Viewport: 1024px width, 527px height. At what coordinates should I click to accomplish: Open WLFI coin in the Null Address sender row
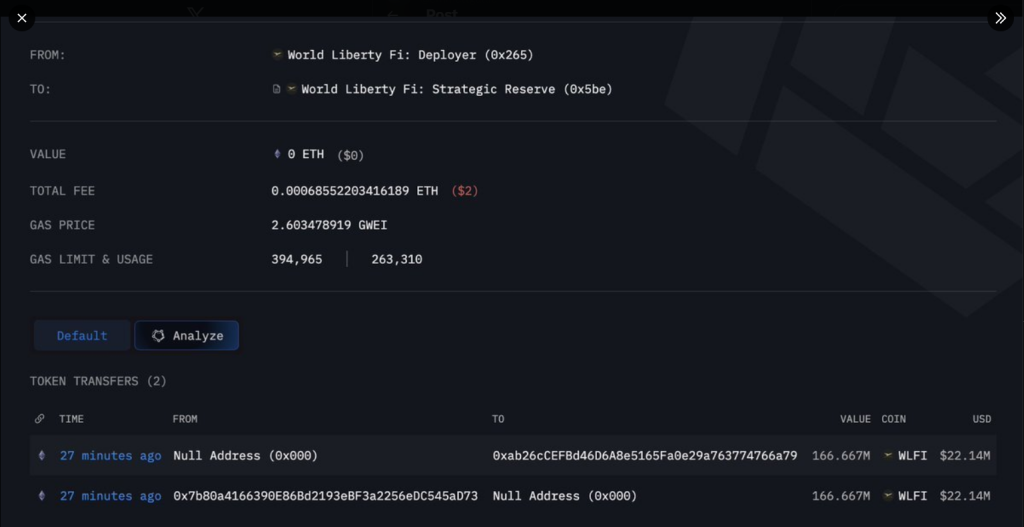[x=912, y=456]
